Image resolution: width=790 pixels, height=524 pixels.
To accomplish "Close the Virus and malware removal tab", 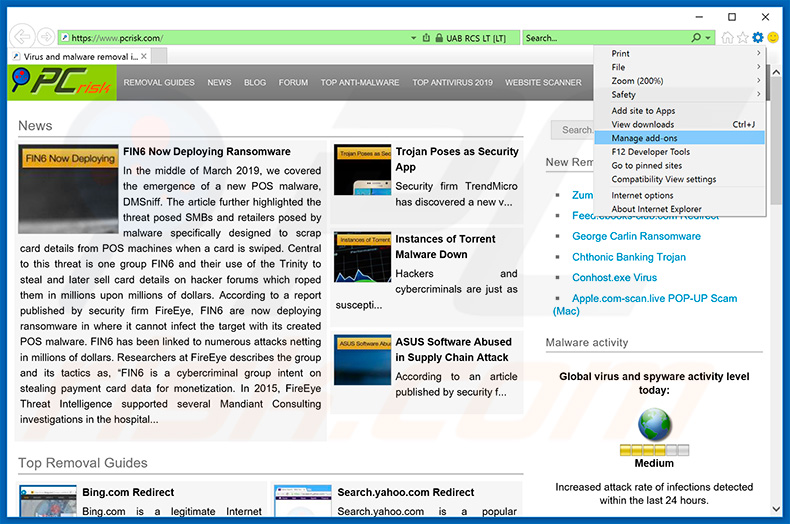I will pyautogui.click(x=144, y=56).
